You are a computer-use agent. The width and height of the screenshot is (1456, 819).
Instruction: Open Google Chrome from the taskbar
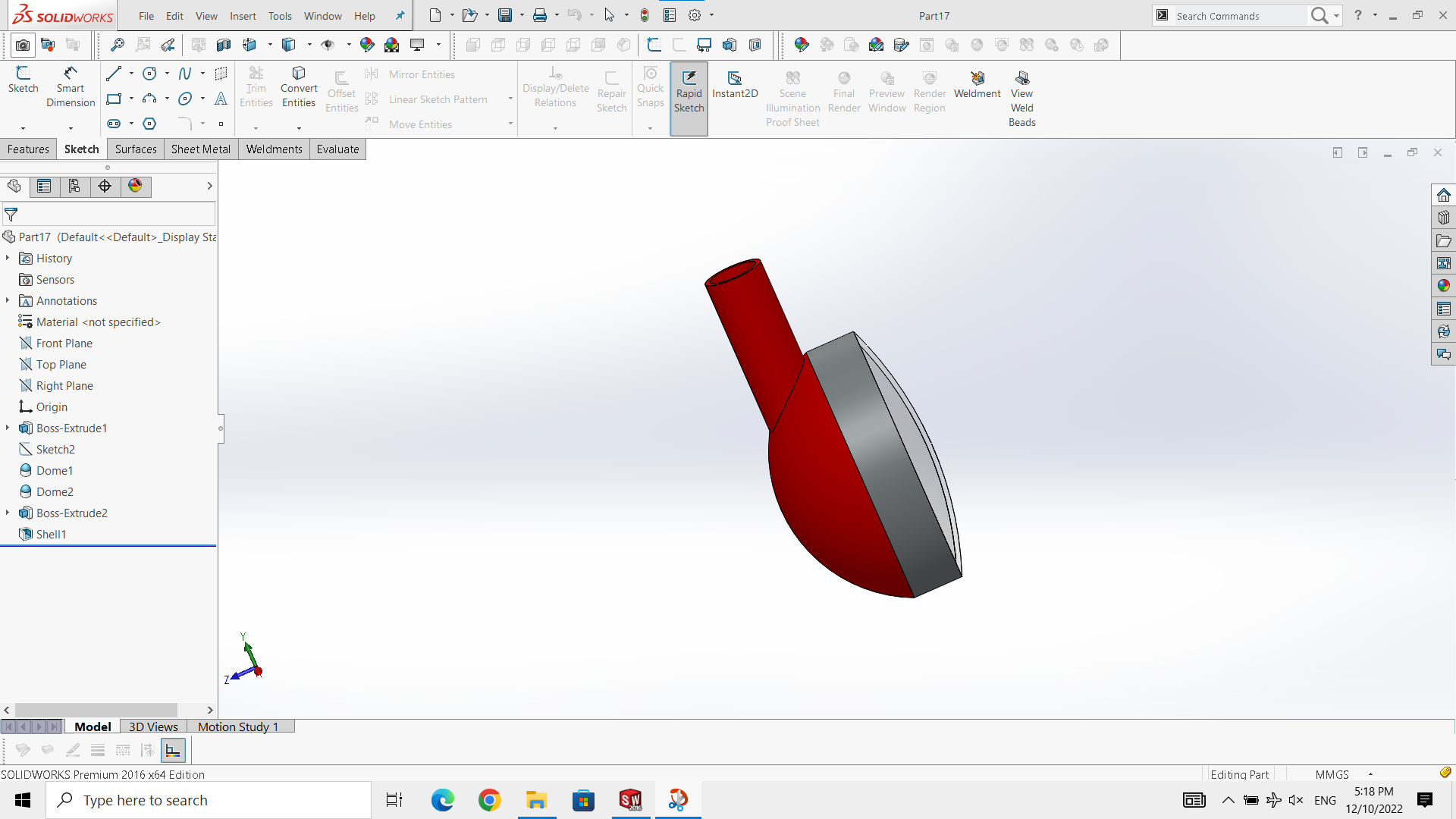489,800
